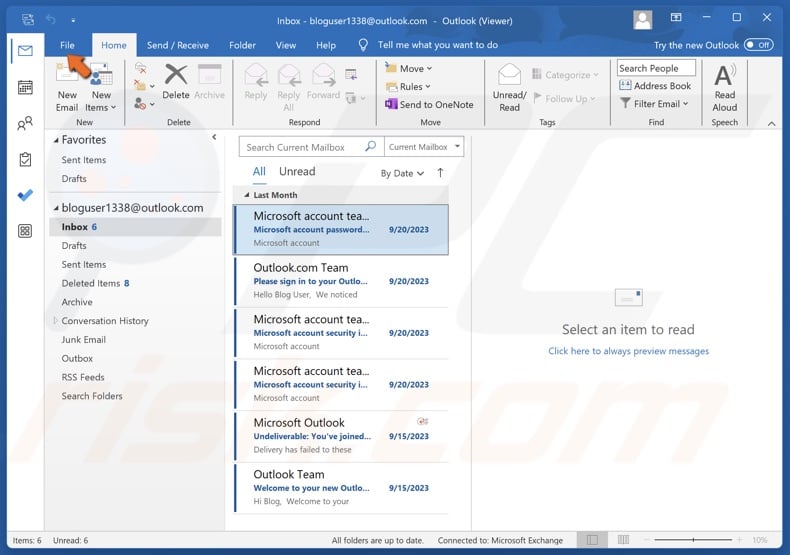Image resolution: width=790 pixels, height=555 pixels.
Task: Open the New Items menu
Action: [x=101, y=88]
